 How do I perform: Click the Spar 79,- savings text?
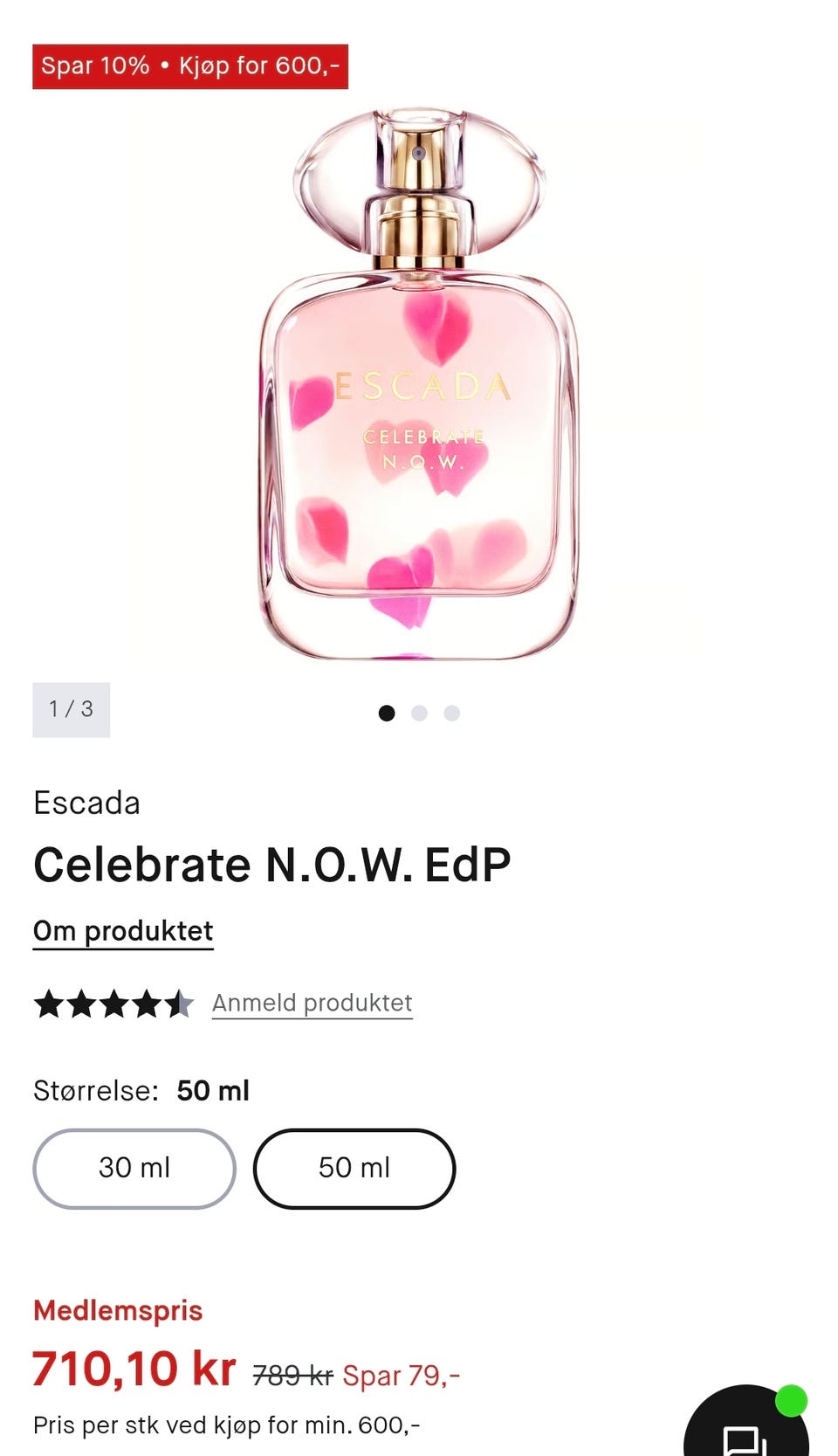(x=401, y=1376)
